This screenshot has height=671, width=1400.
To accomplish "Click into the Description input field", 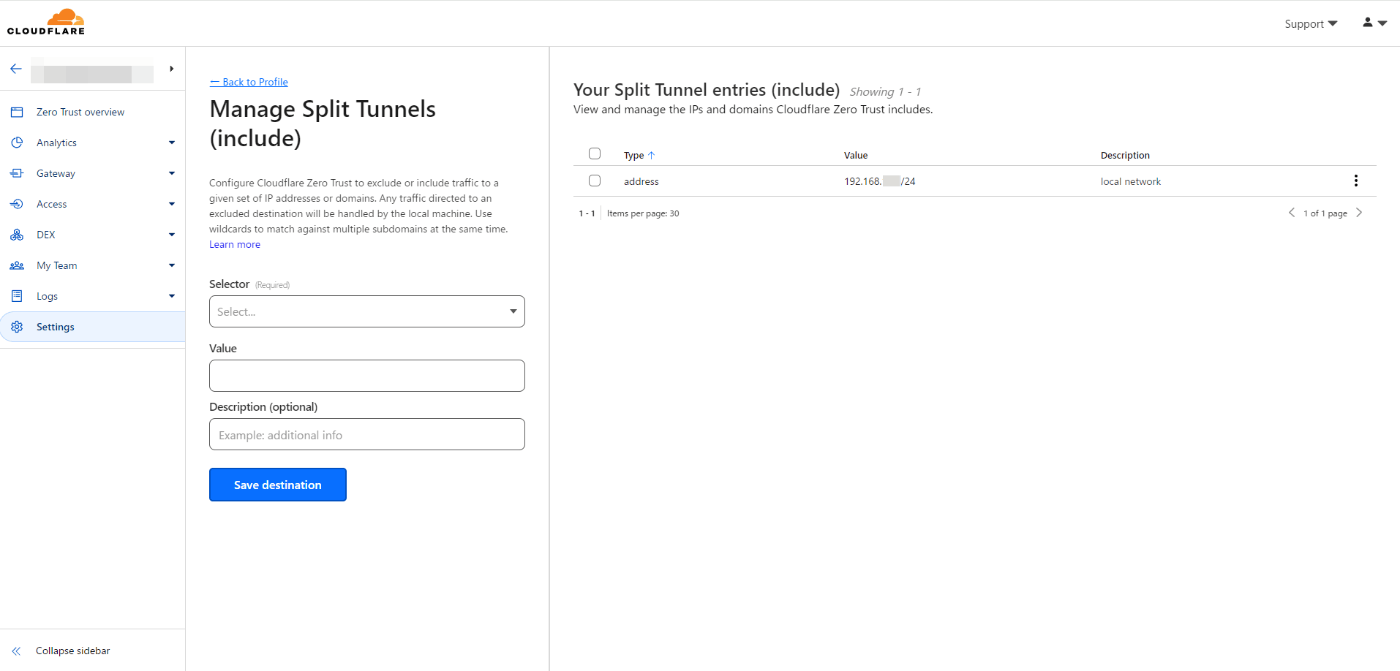I will (x=367, y=434).
